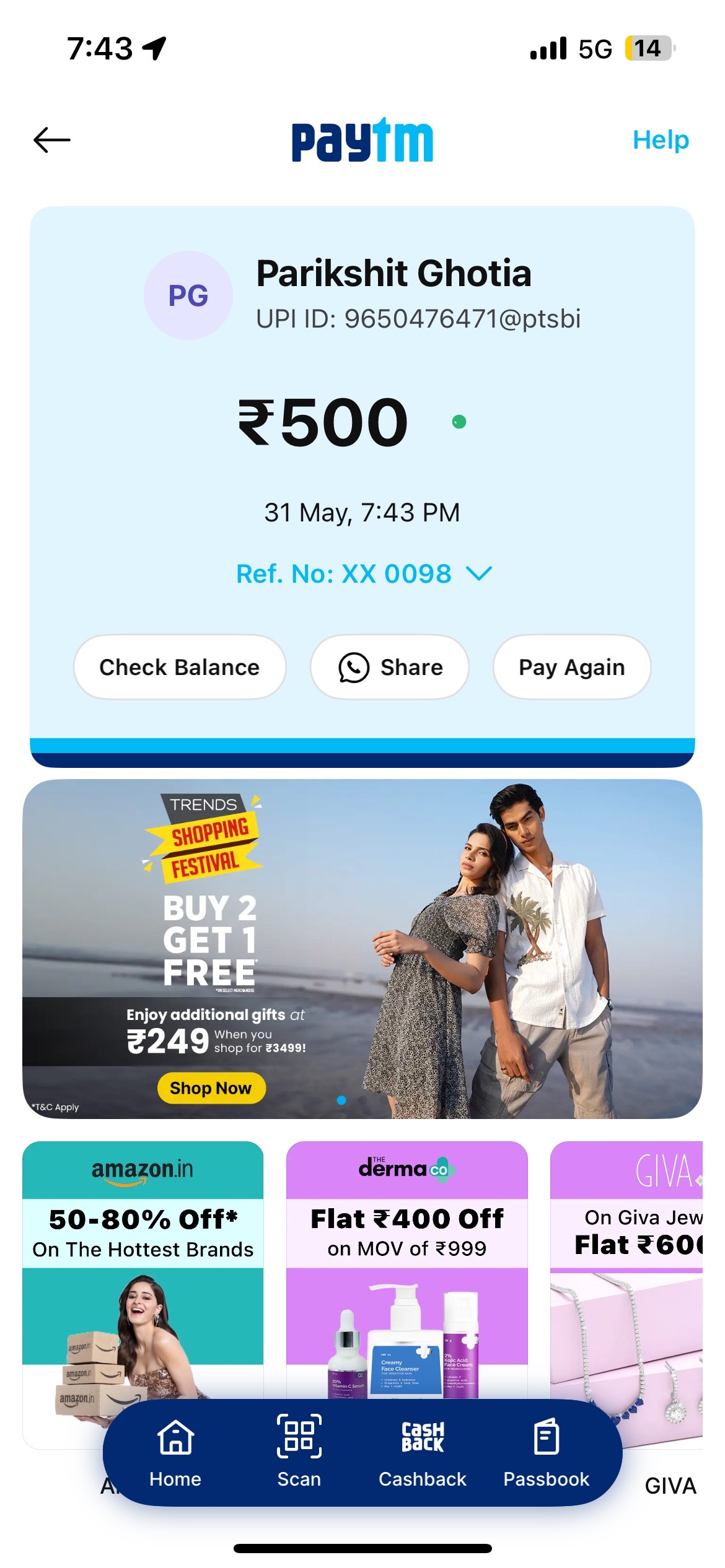
Task: Tap Shop Now on Trends banner
Action: click(x=211, y=1088)
